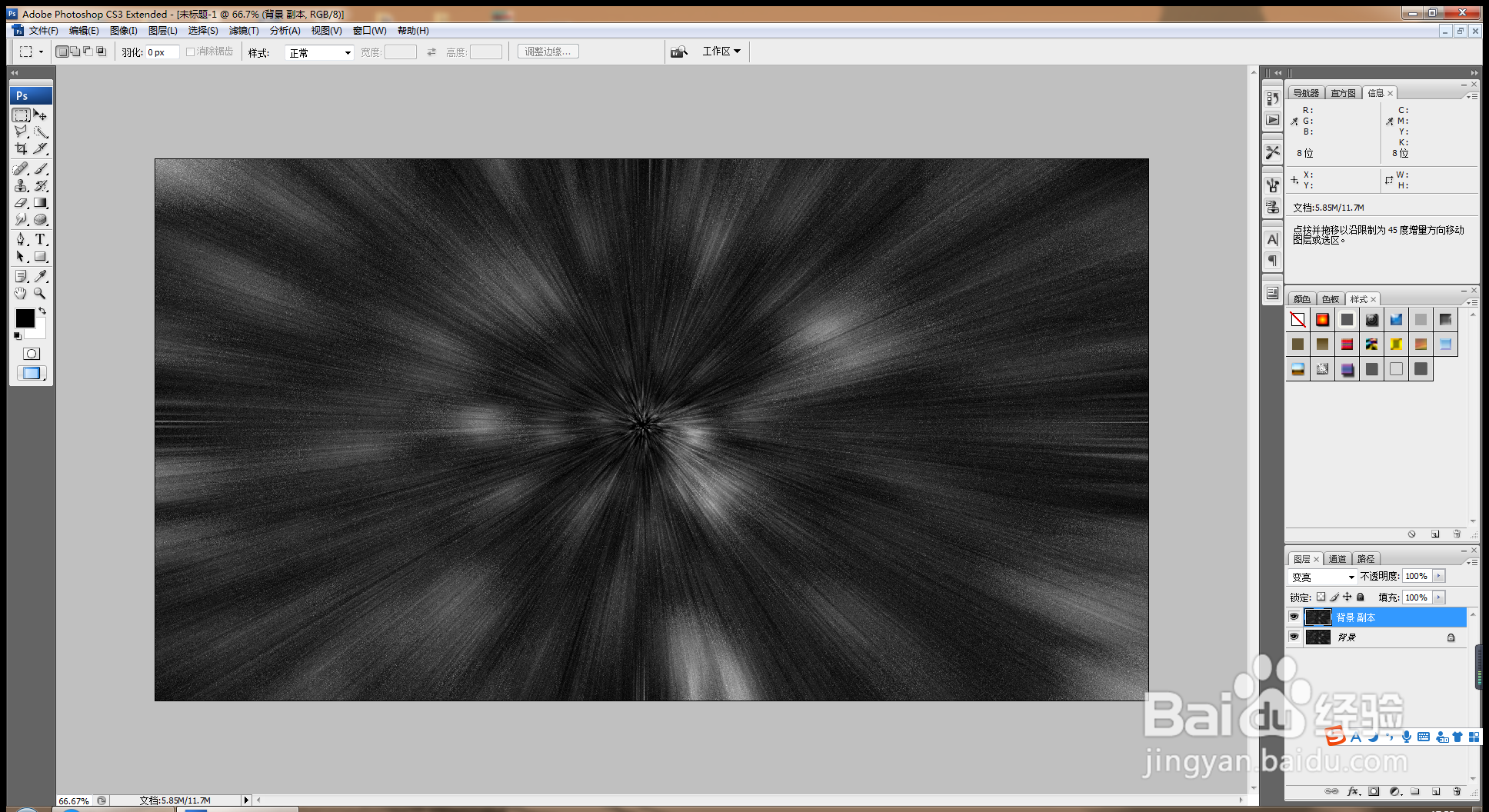Switch to the 路径 paths tab
The width and height of the screenshot is (1489, 812).
point(1366,559)
